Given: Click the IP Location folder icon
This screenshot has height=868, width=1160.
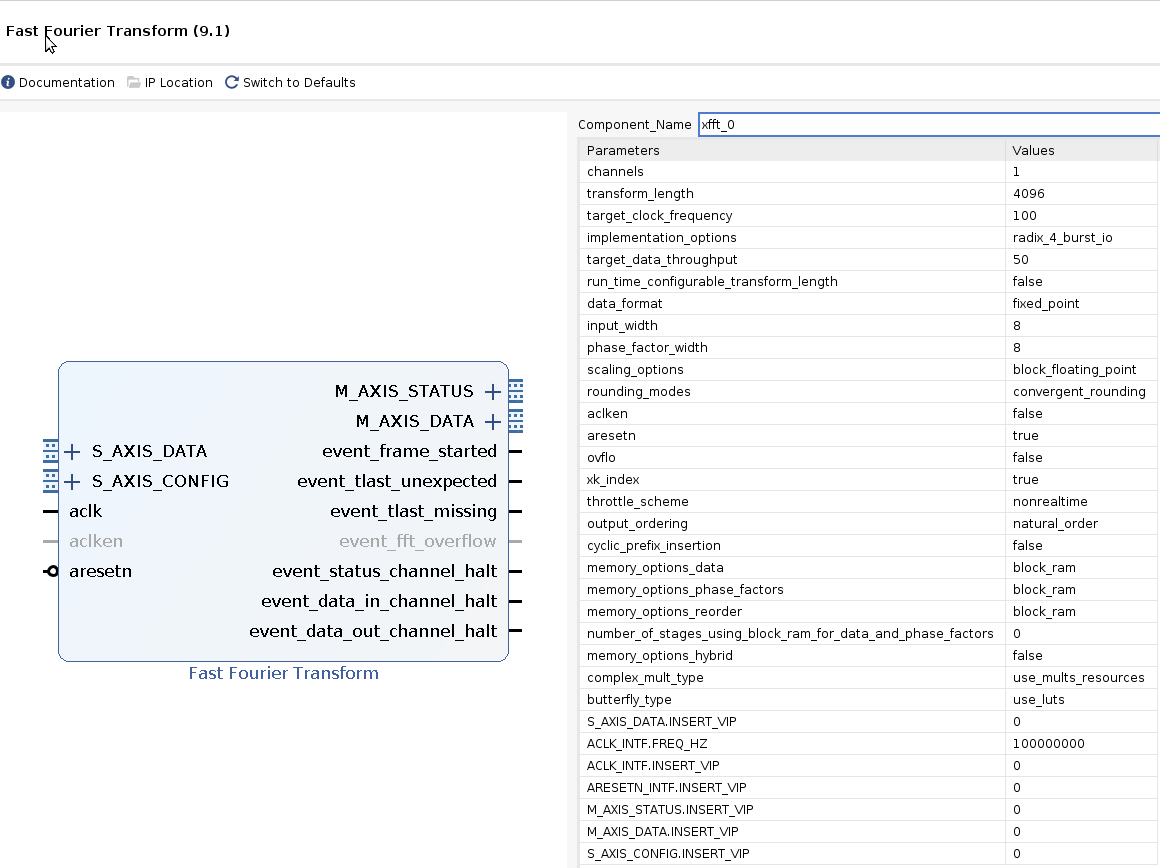Looking at the screenshot, I should tap(132, 82).
